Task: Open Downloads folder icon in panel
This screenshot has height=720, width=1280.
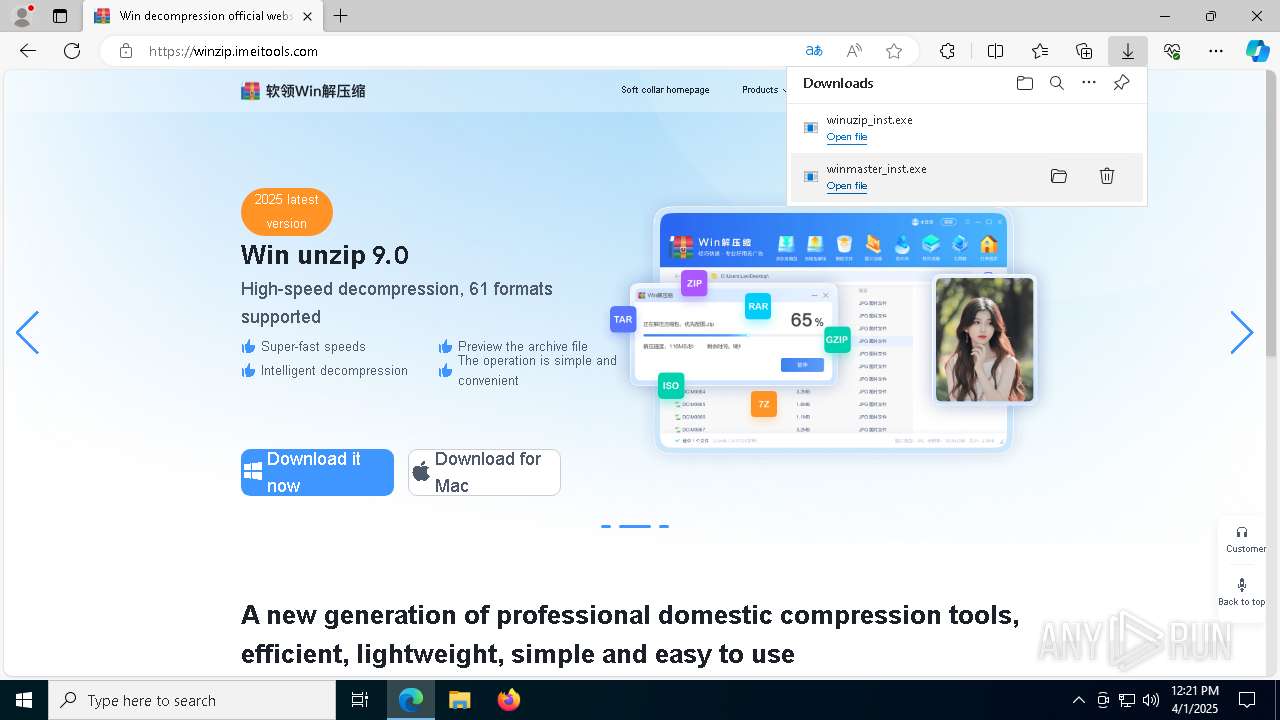Action: click(x=1025, y=83)
